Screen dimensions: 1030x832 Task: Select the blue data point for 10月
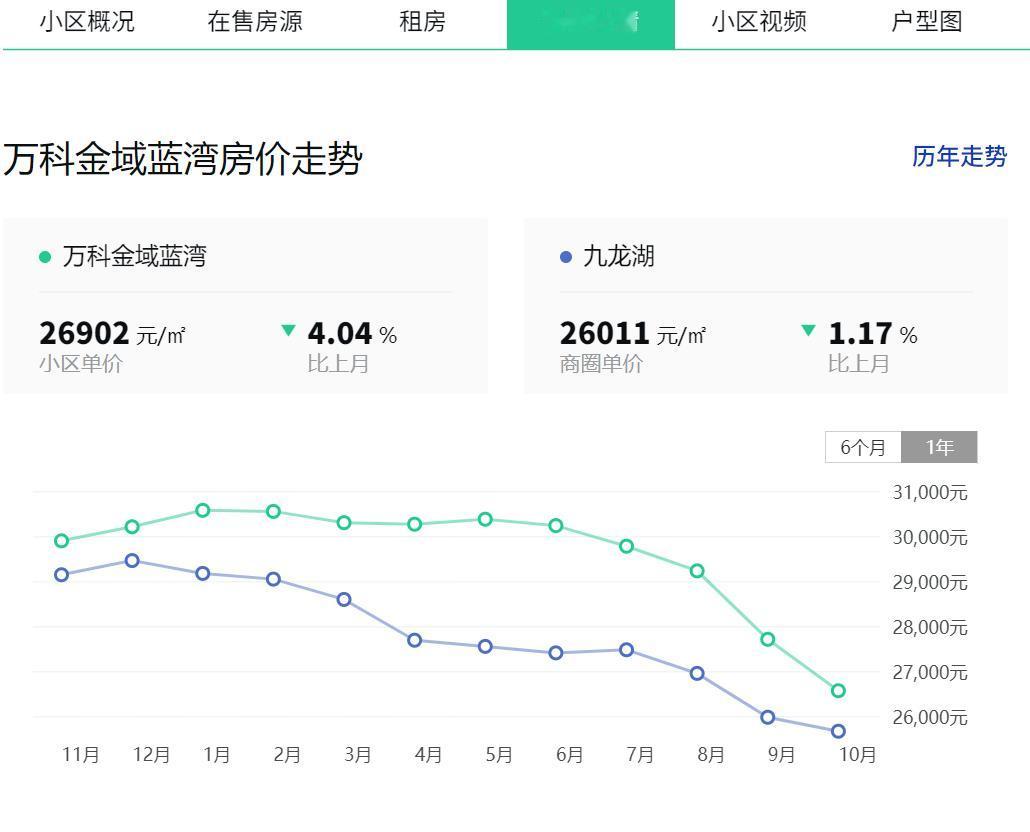[x=838, y=732]
